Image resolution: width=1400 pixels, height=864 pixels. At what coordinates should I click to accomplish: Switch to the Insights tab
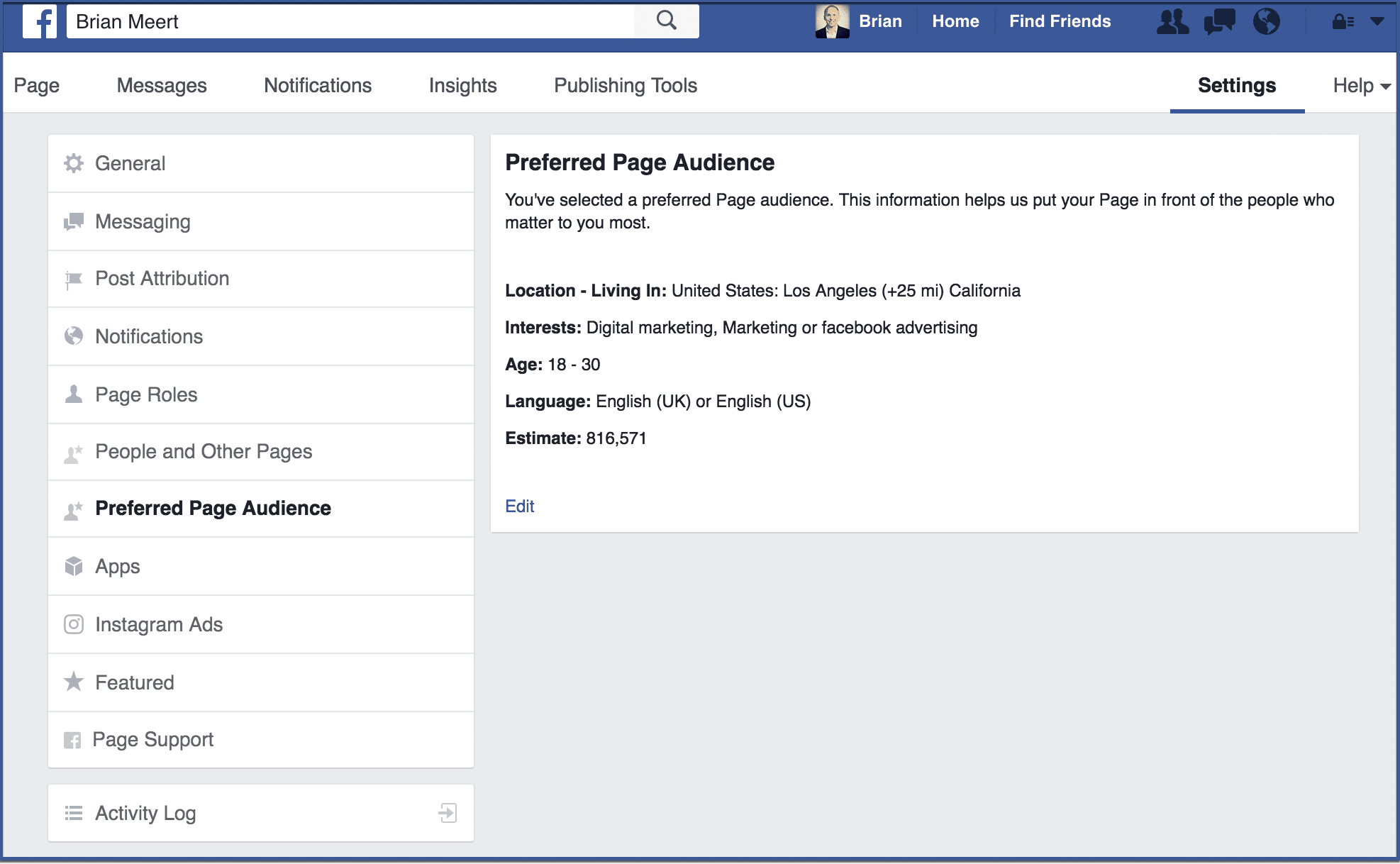click(463, 86)
